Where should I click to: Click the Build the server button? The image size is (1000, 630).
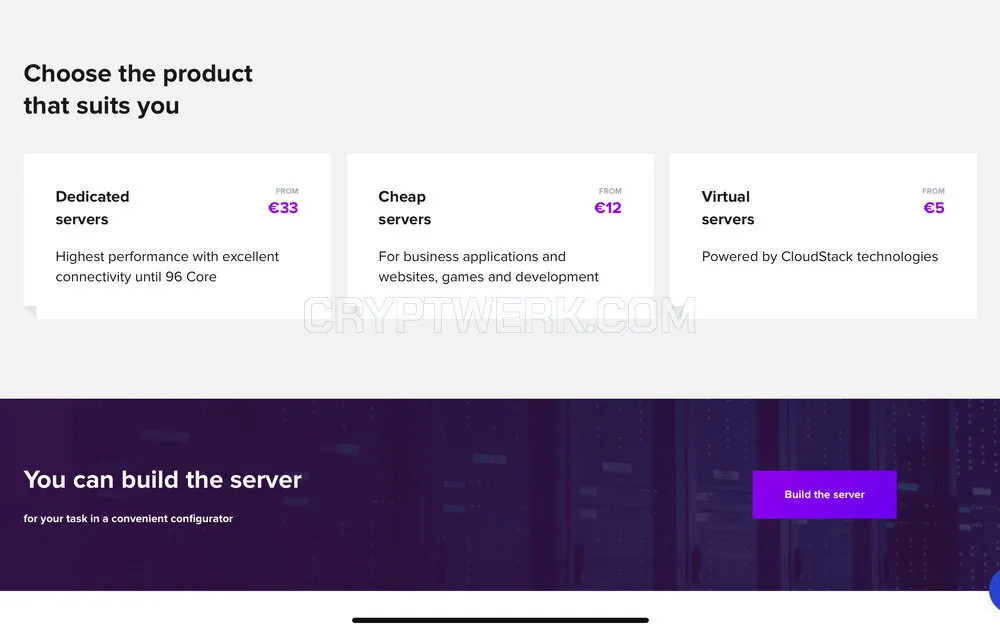click(824, 494)
